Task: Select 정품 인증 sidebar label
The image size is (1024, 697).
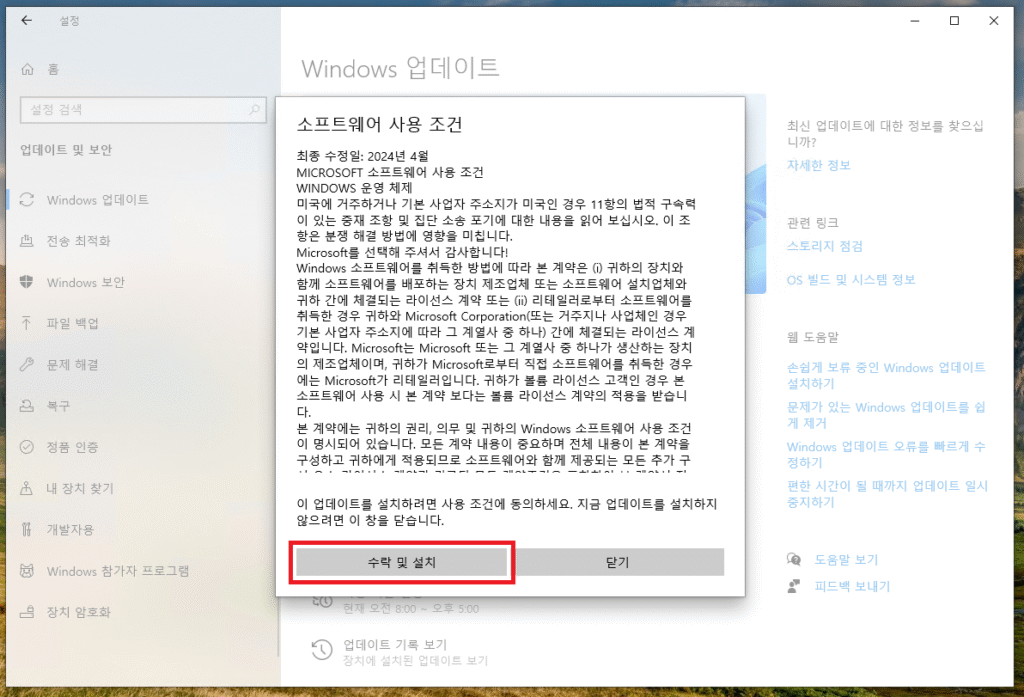Action: tap(72, 447)
